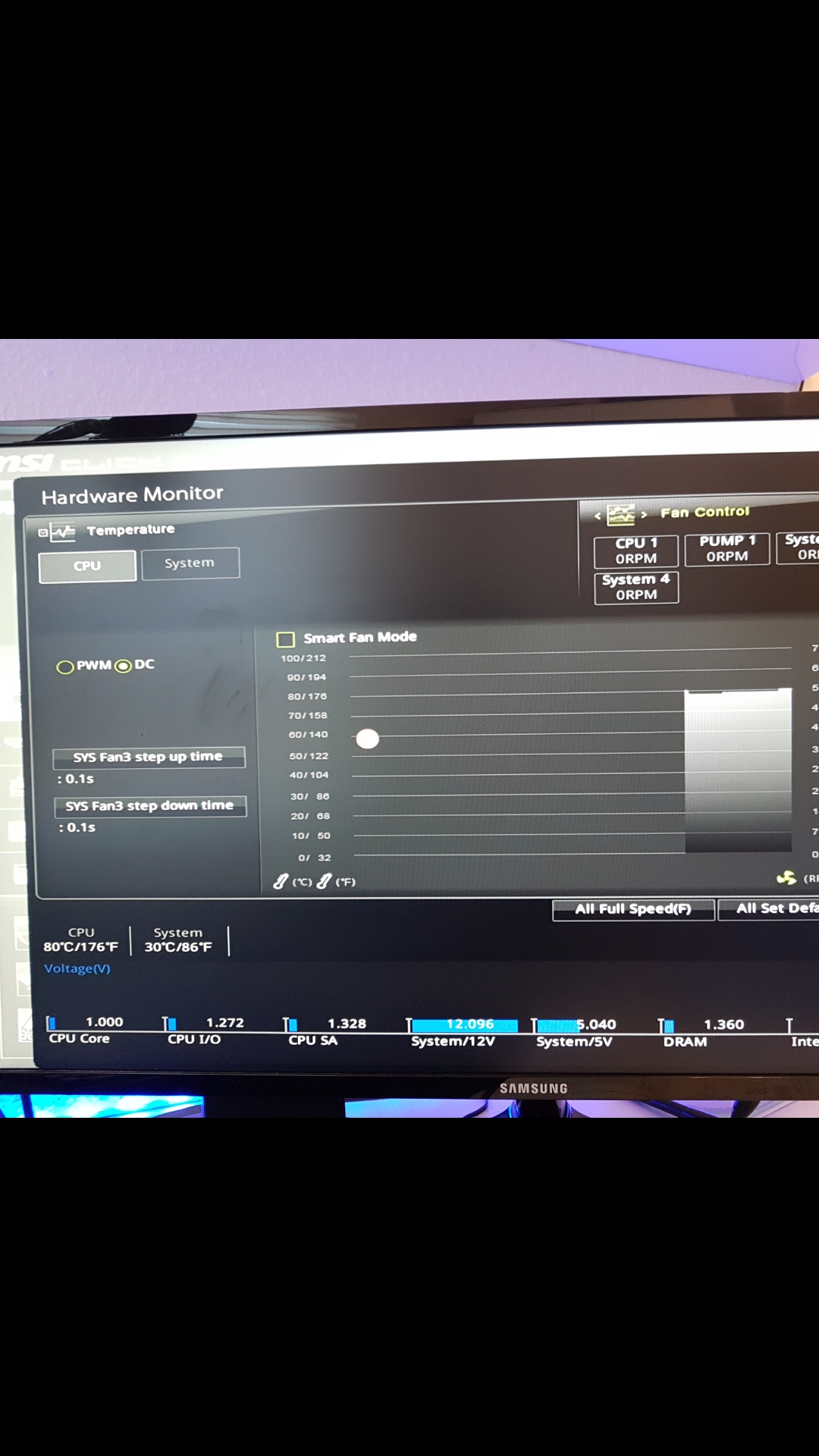Image resolution: width=819 pixels, height=1456 pixels.
Task: Click the Celsius thermometer icon
Action: 281,881
